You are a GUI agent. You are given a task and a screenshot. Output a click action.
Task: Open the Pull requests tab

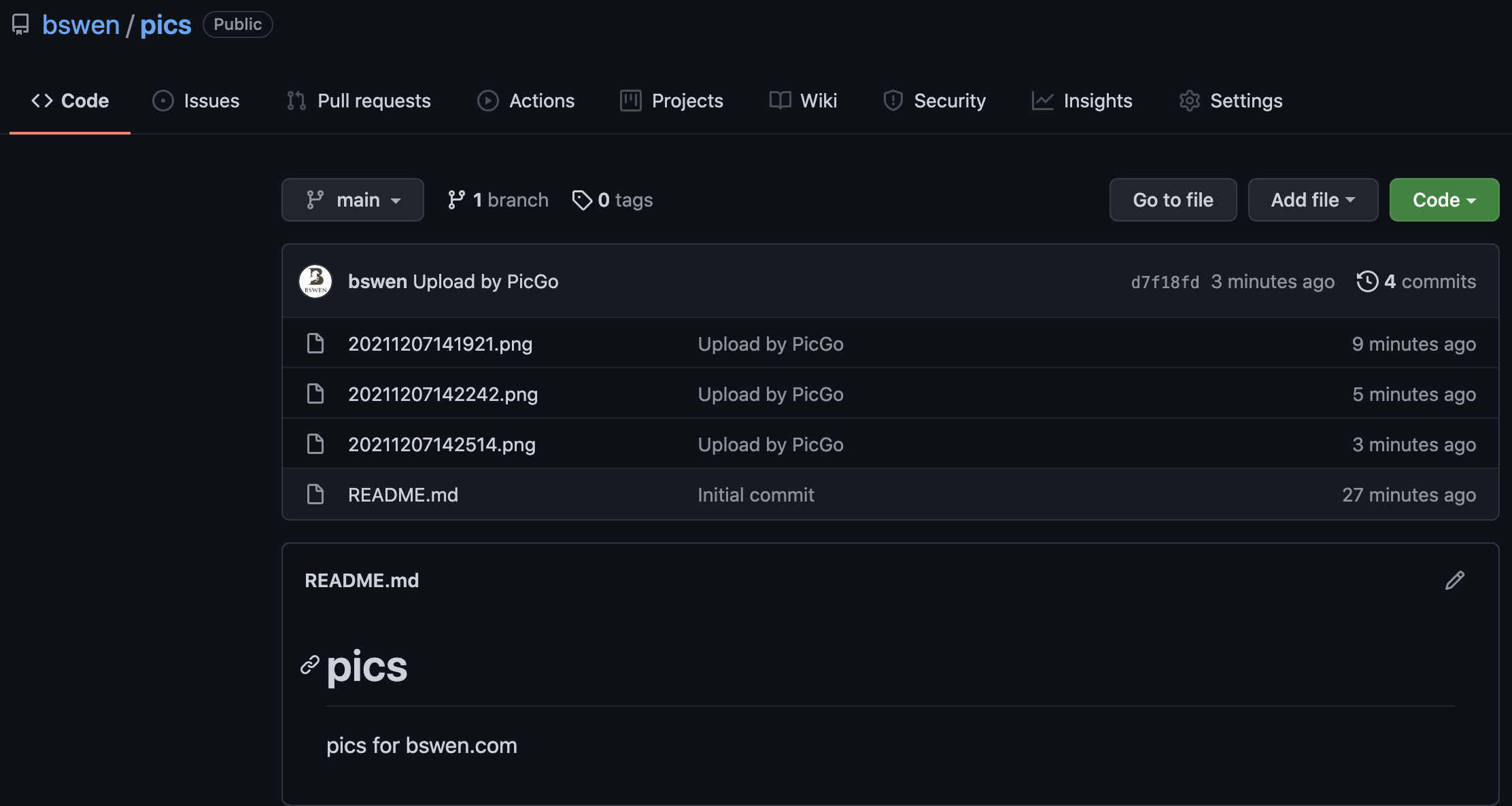tap(359, 101)
